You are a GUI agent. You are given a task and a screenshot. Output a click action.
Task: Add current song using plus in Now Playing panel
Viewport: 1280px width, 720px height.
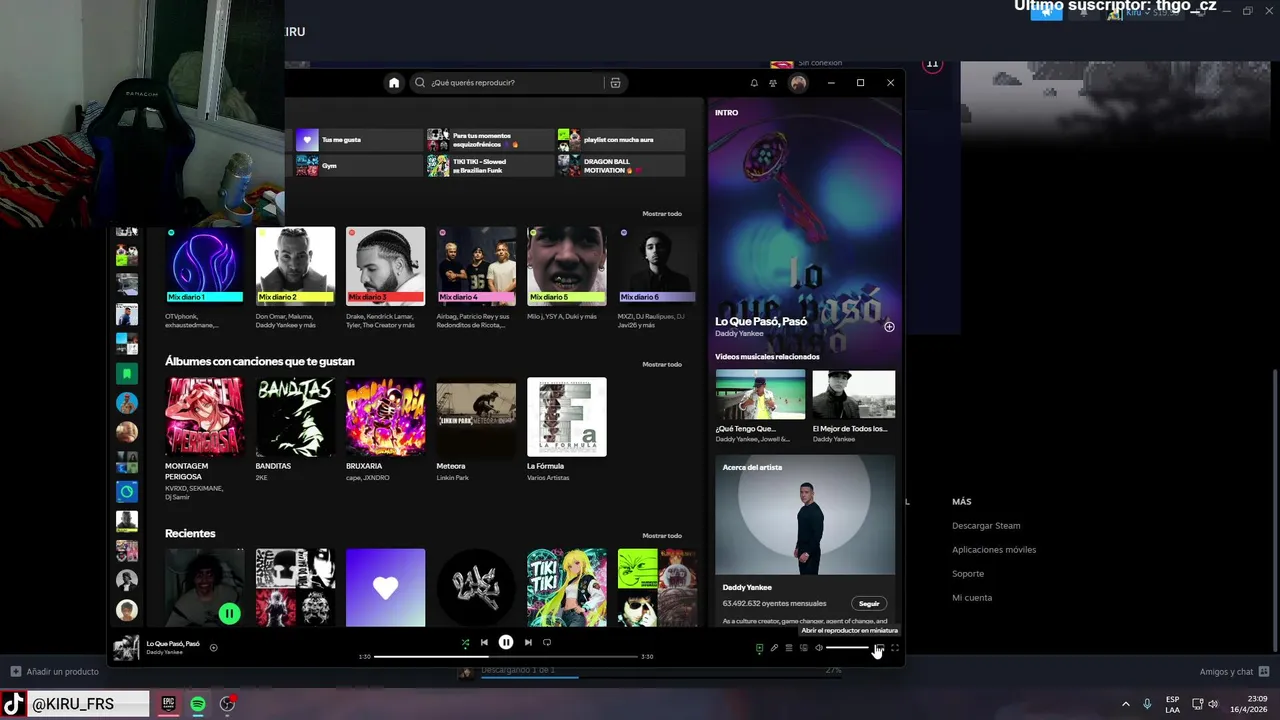(889, 327)
